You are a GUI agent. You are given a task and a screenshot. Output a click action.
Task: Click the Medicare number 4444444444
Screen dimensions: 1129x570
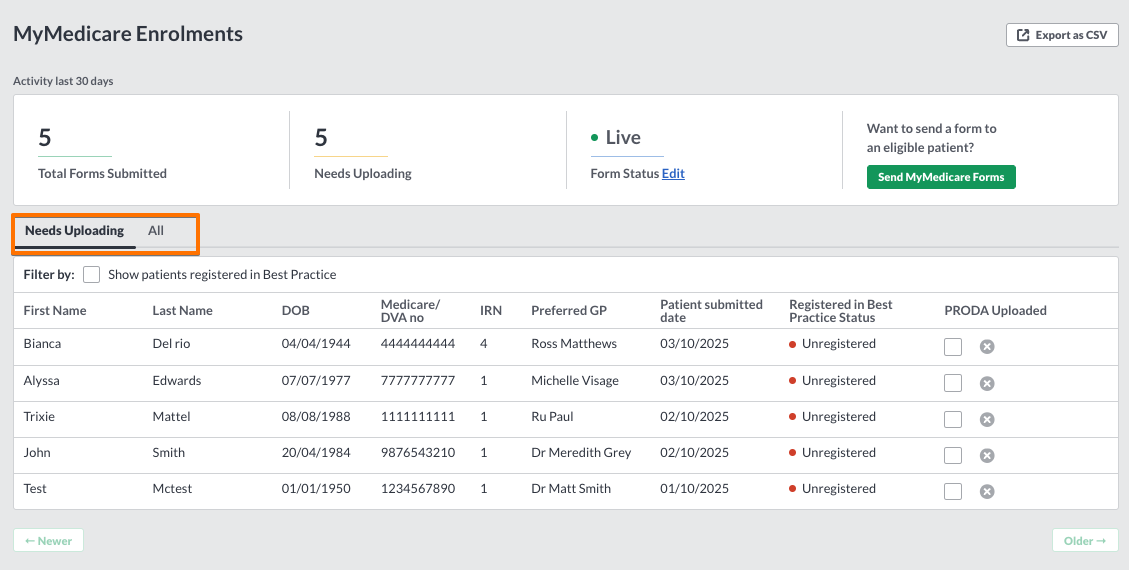418,344
